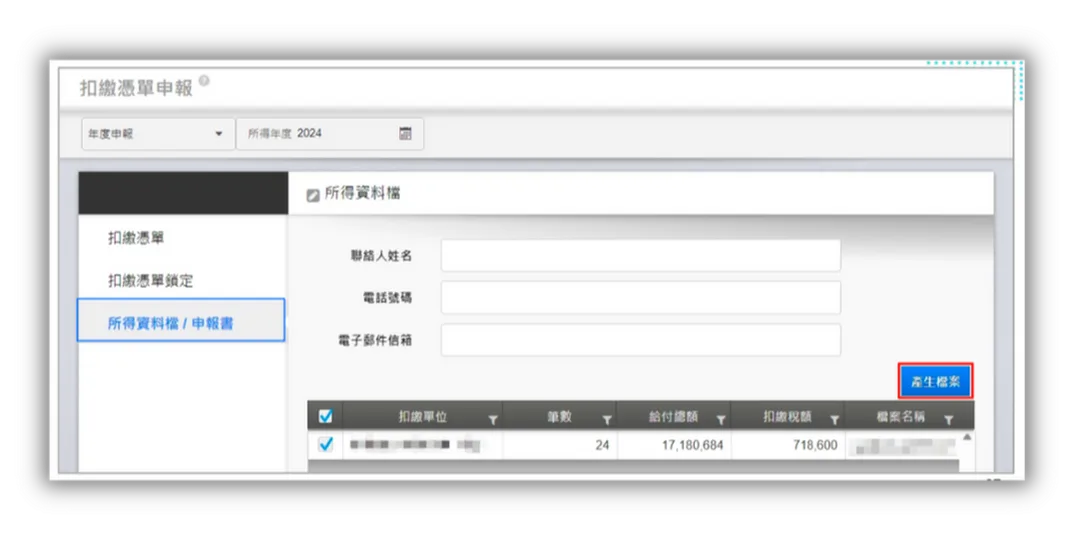
Task: Open the calendar icon for 所得年度
Action: [406, 134]
